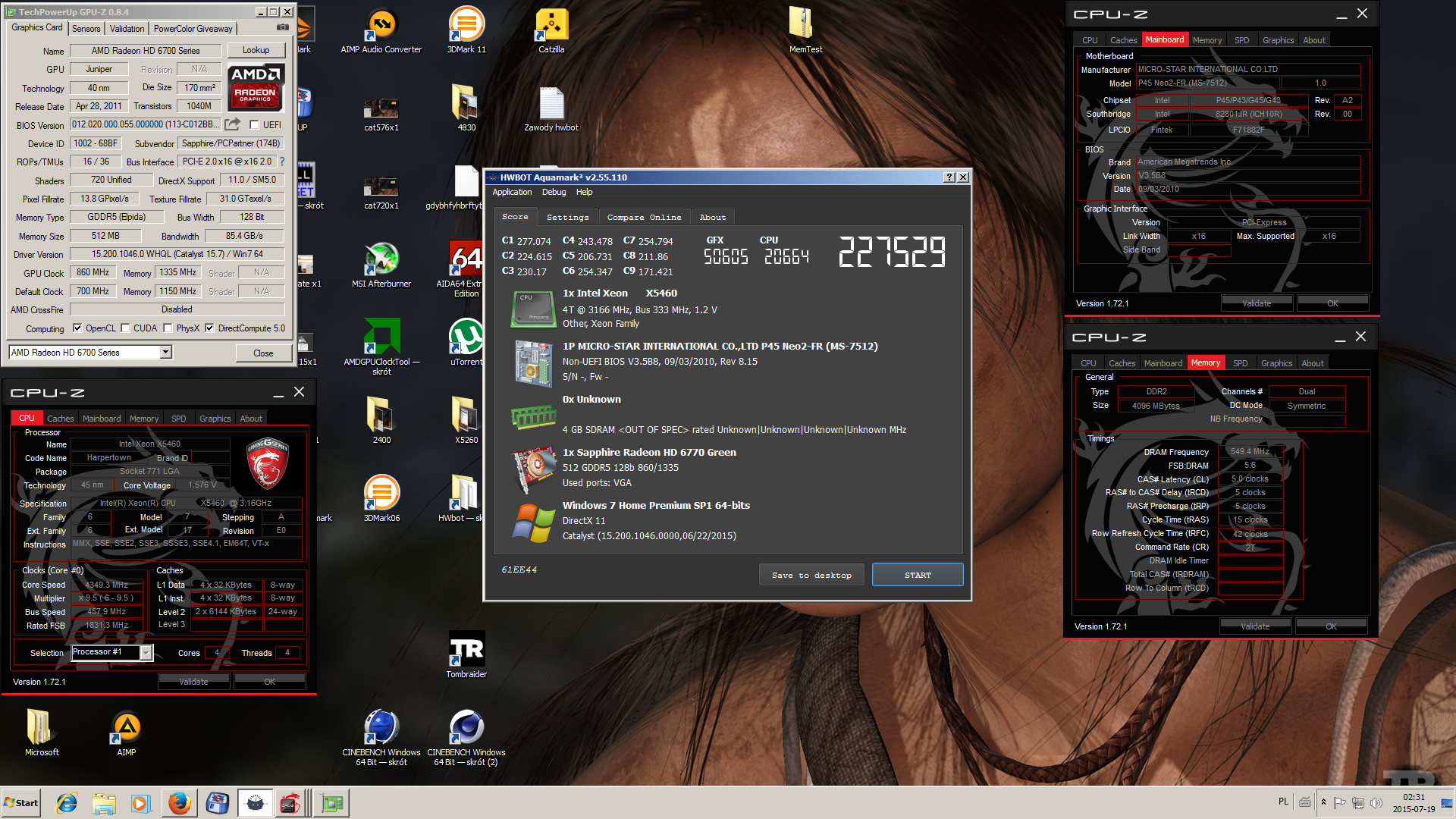
Task: Switch to SPD tab in Mainboard CPU-Z window
Action: pos(1241,40)
